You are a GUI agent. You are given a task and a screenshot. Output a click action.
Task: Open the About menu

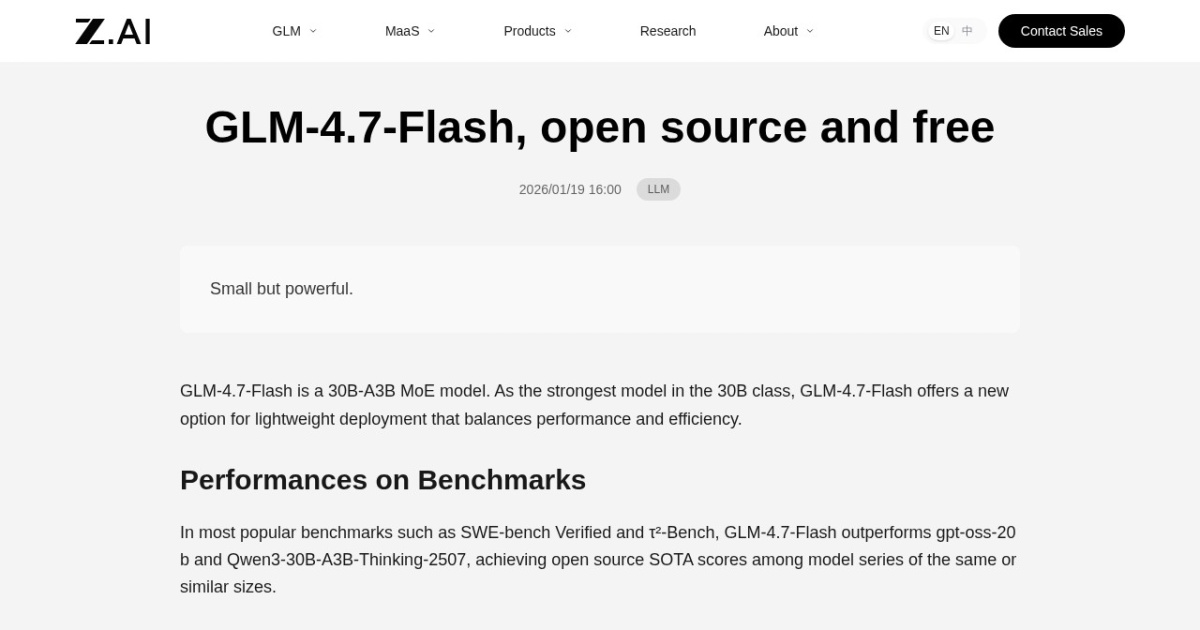pos(781,31)
